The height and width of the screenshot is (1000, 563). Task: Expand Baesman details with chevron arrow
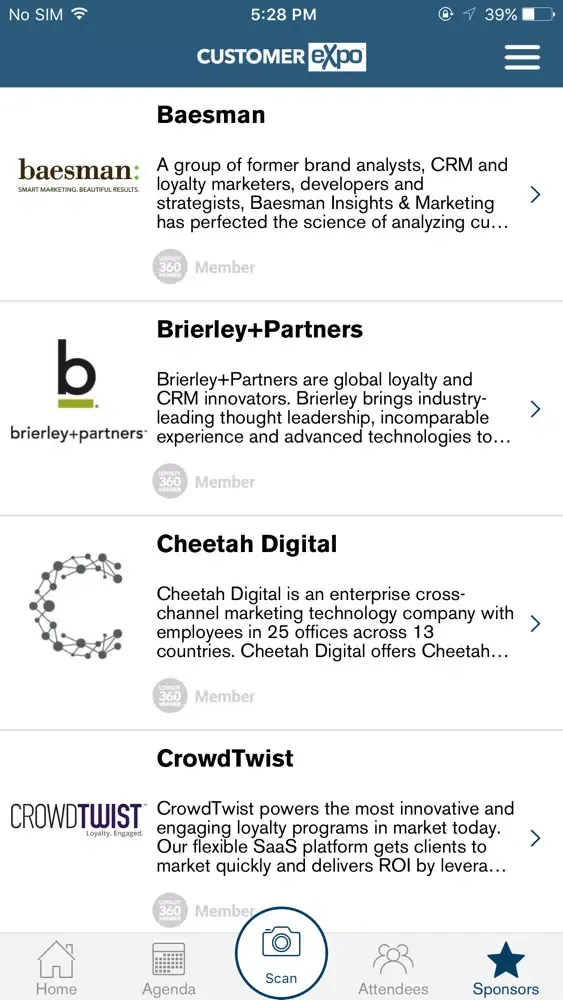click(535, 195)
